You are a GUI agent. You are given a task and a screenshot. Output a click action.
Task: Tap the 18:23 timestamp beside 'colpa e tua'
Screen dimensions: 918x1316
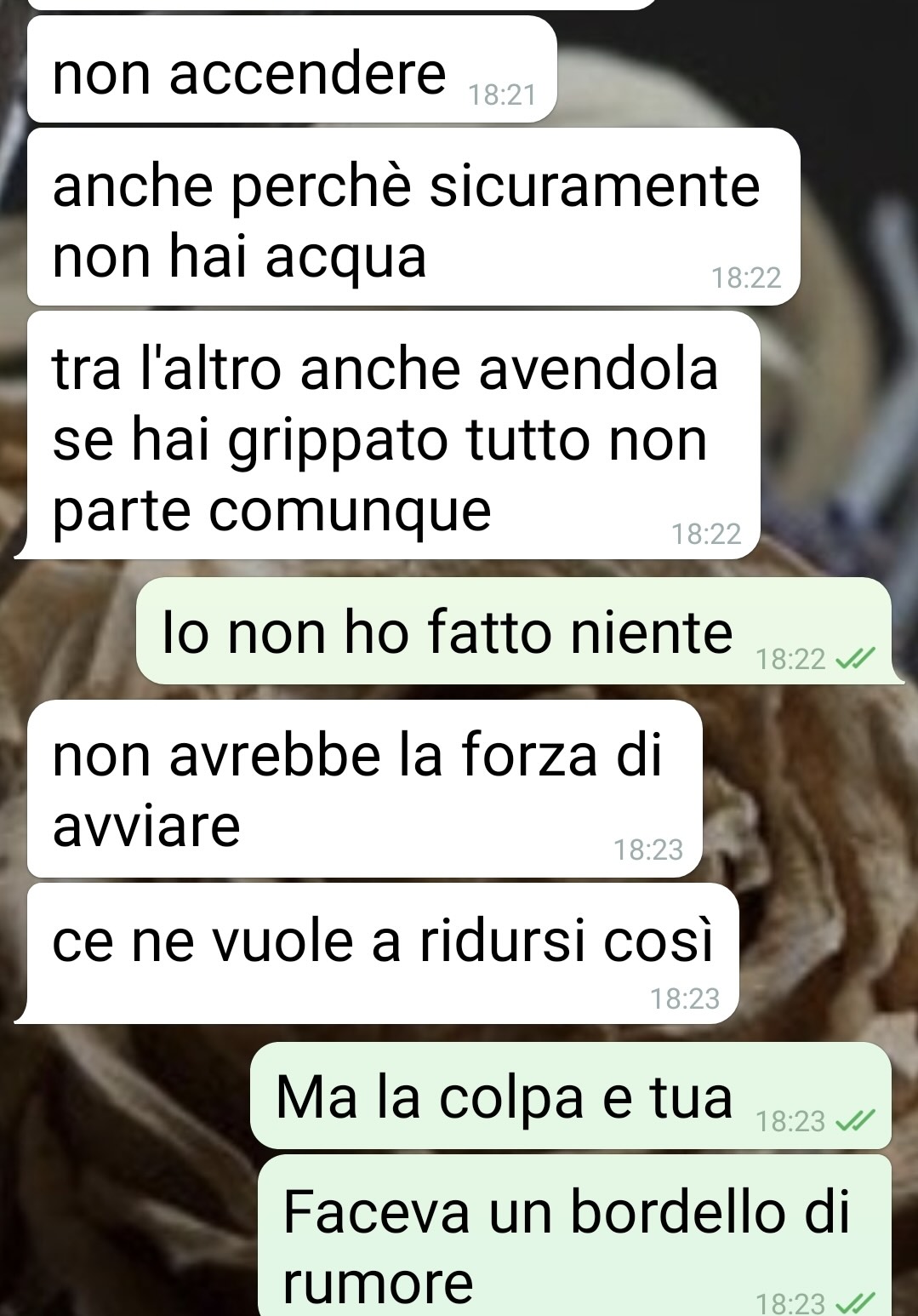tap(791, 1121)
